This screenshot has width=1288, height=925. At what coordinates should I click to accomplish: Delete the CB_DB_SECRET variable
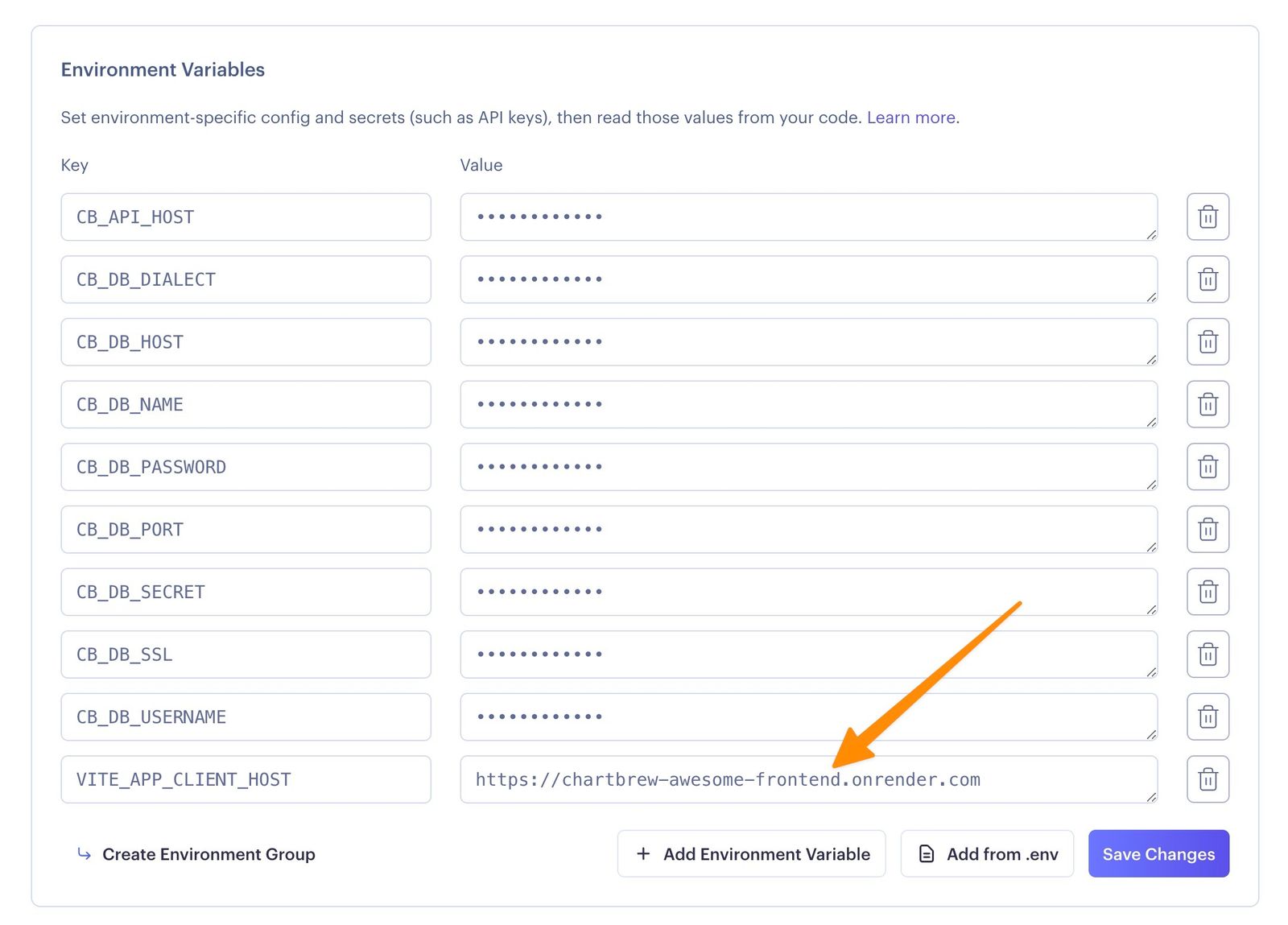[x=1207, y=592]
